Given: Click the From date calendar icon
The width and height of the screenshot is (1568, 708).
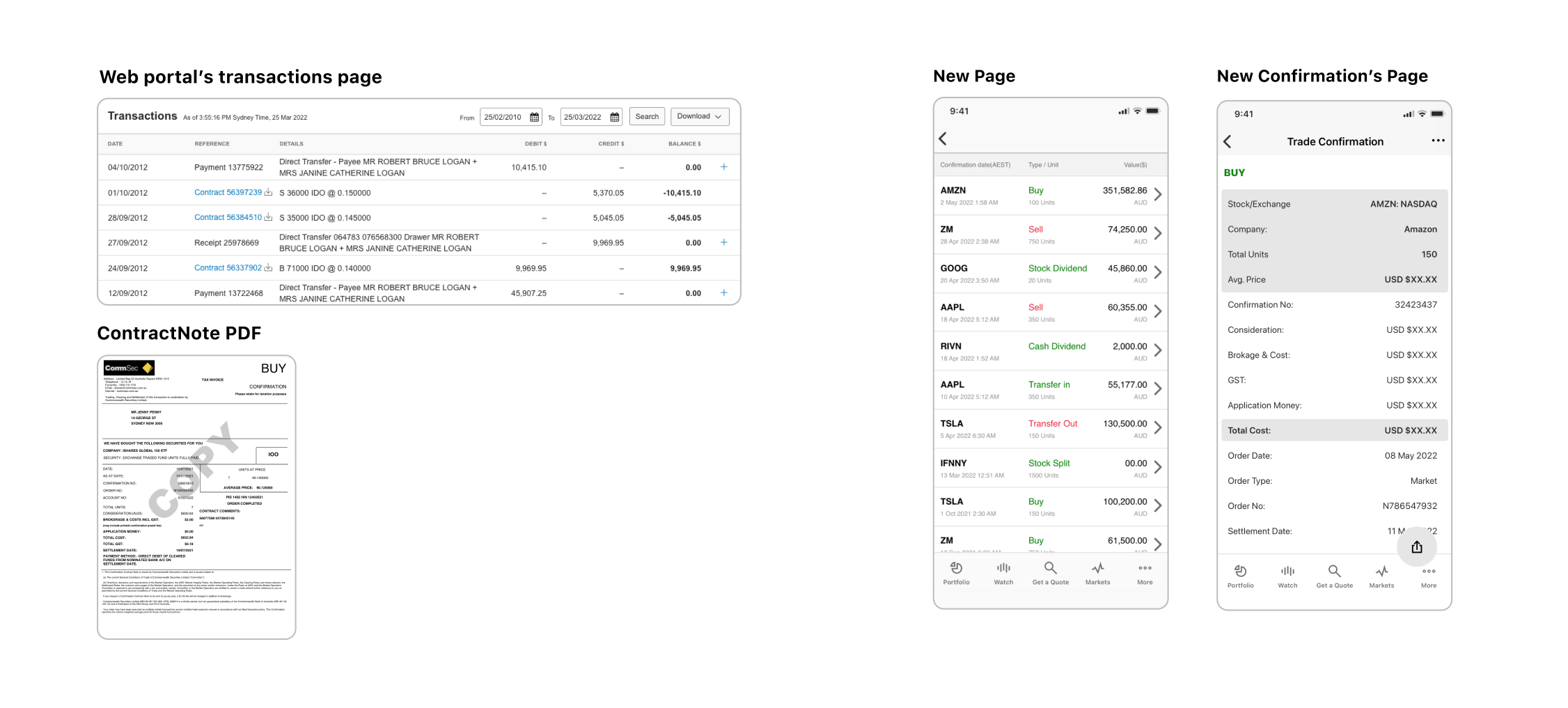Looking at the screenshot, I should [x=534, y=117].
